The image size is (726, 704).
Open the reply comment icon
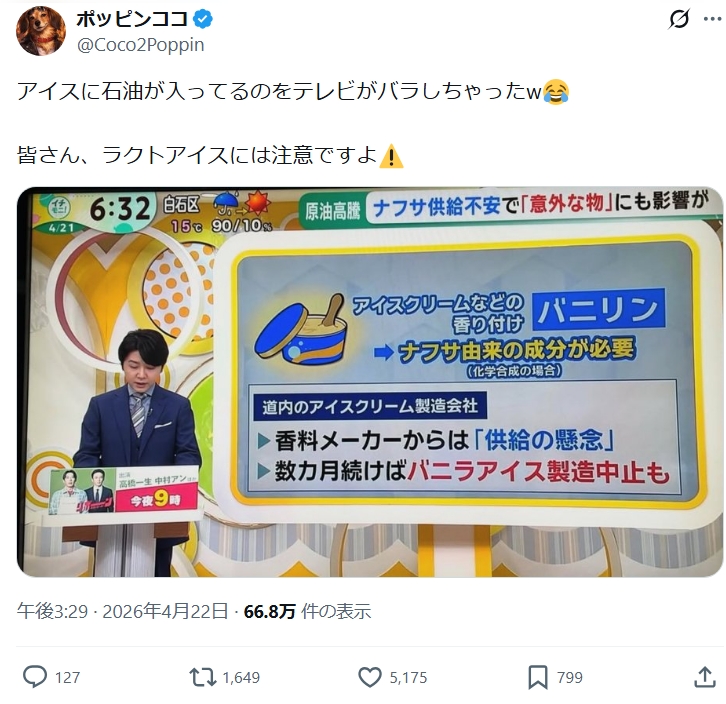tap(35, 677)
